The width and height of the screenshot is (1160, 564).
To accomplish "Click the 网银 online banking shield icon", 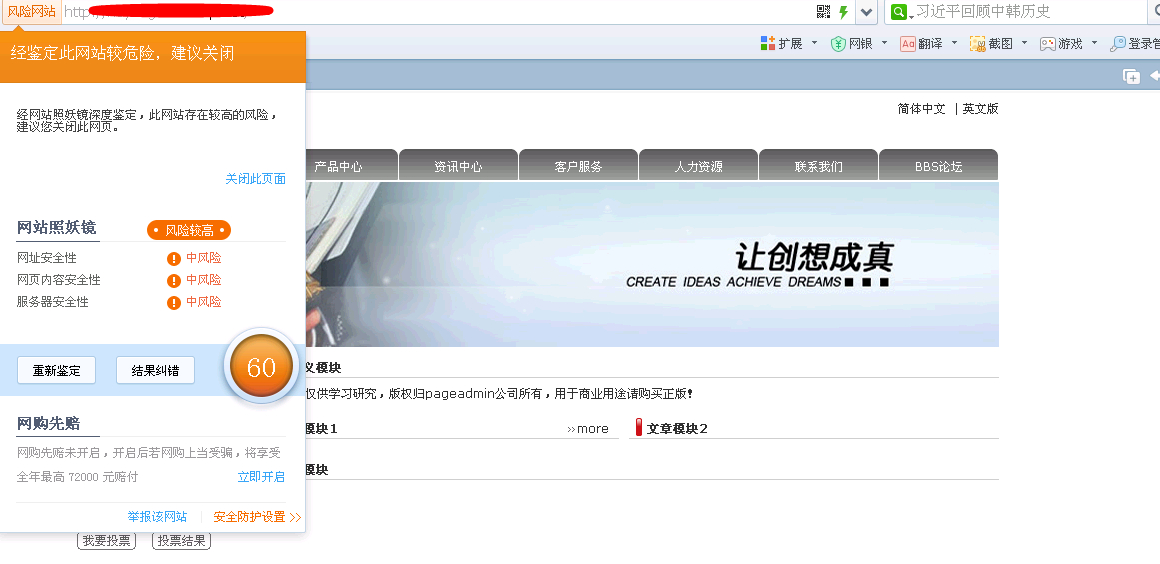I will (x=839, y=43).
